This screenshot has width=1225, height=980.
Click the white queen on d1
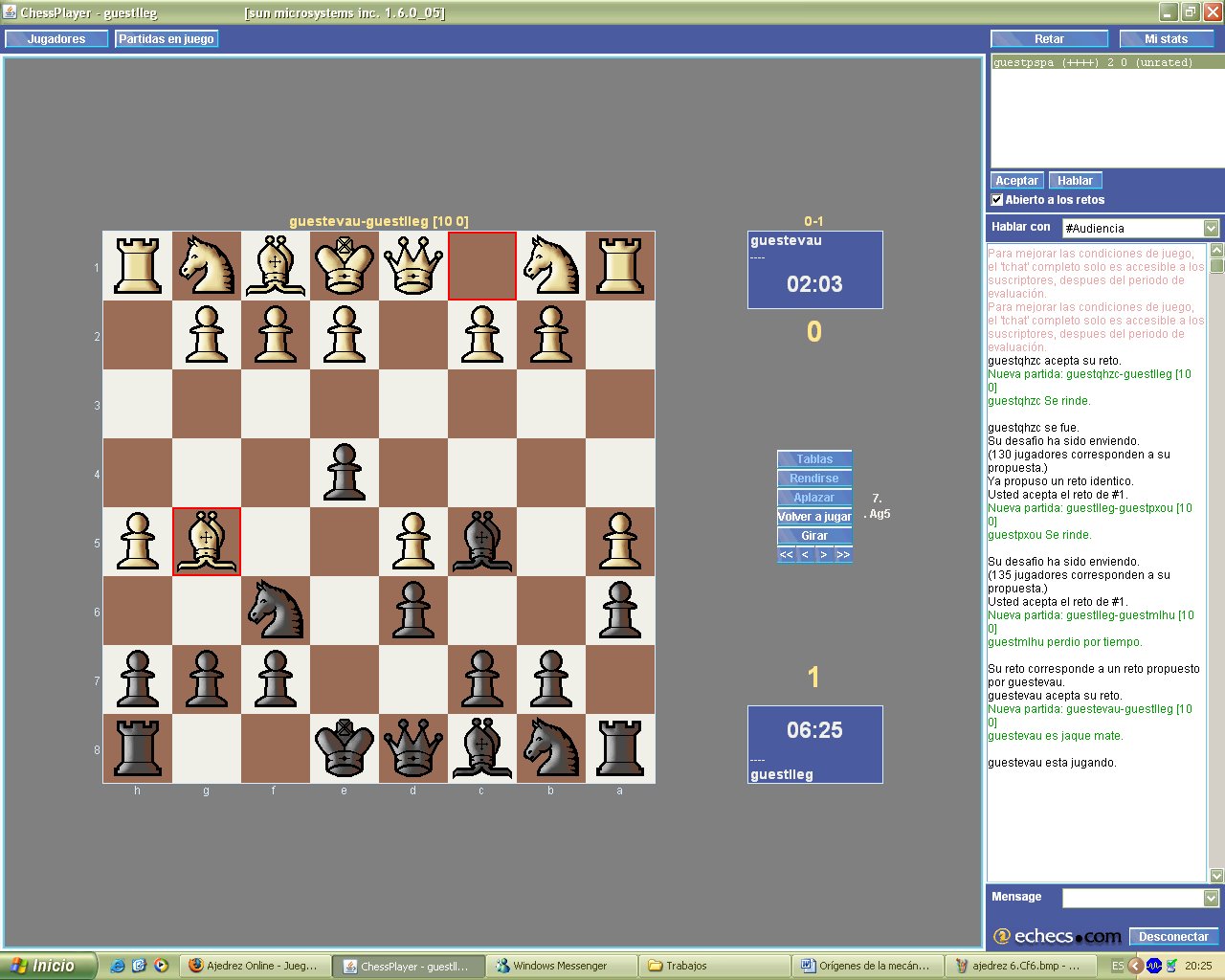pos(413,266)
